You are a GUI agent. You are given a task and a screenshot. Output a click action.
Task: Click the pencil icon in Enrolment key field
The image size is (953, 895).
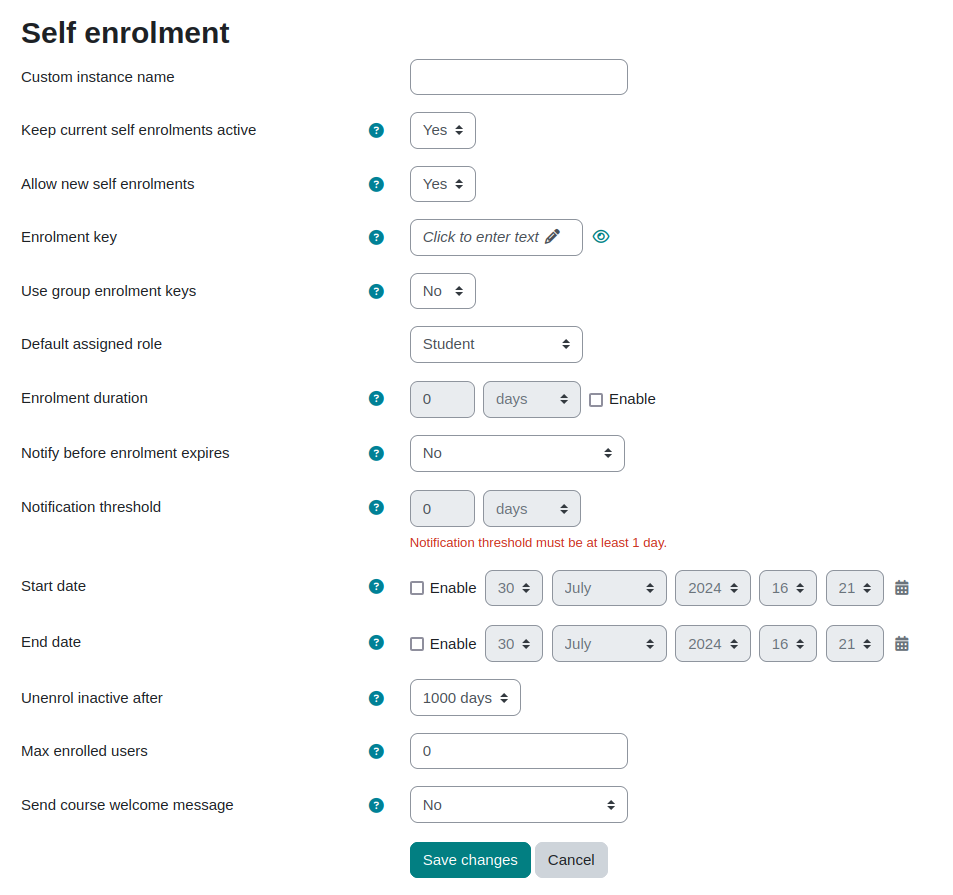(552, 237)
